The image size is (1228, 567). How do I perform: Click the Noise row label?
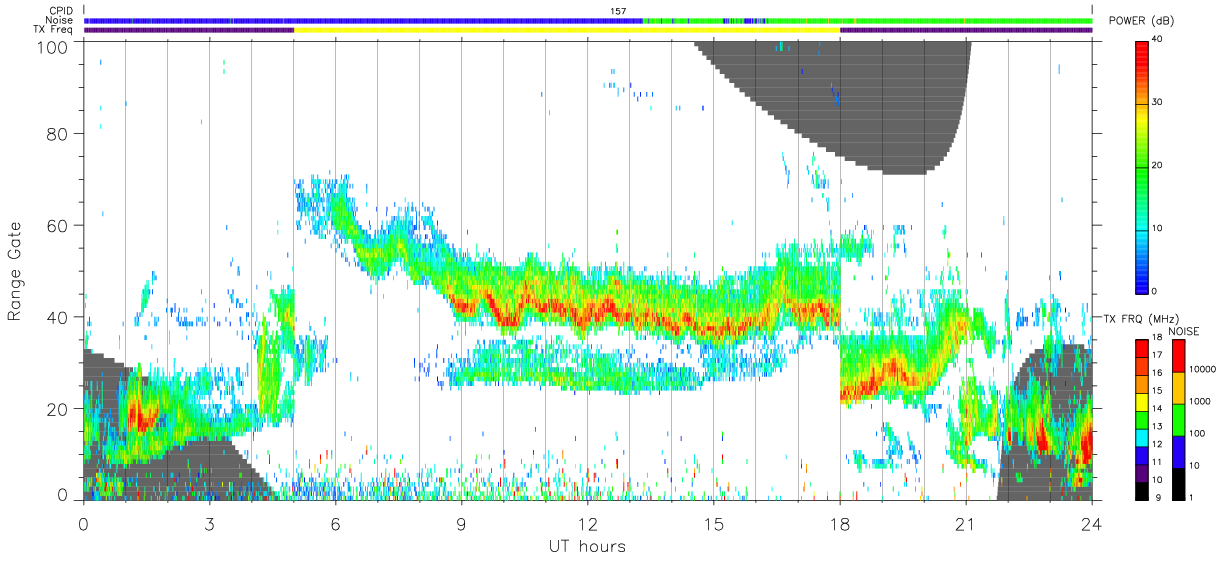pos(60,20)
